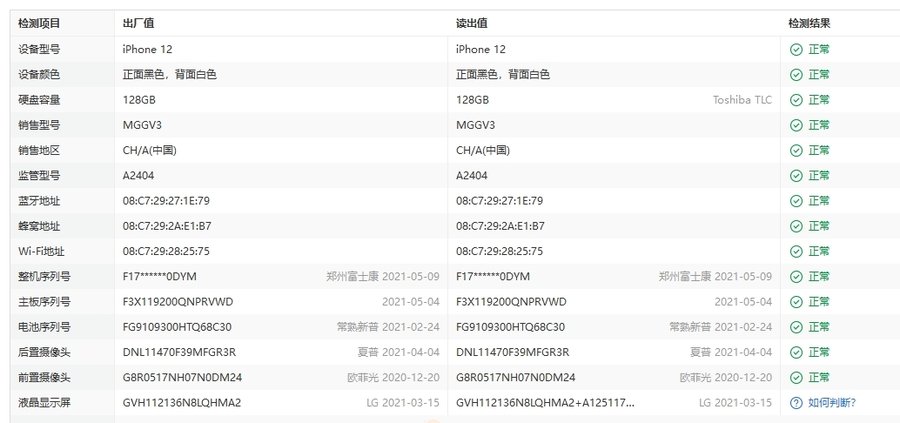Click green check icon in 蜂窝地址 row
900x423 pixels.
796,226
